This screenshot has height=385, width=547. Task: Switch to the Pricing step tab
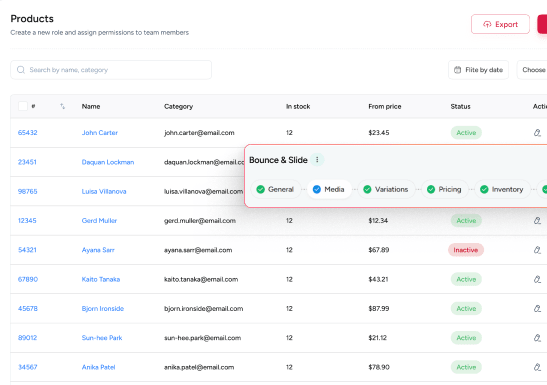pos(444,189)
